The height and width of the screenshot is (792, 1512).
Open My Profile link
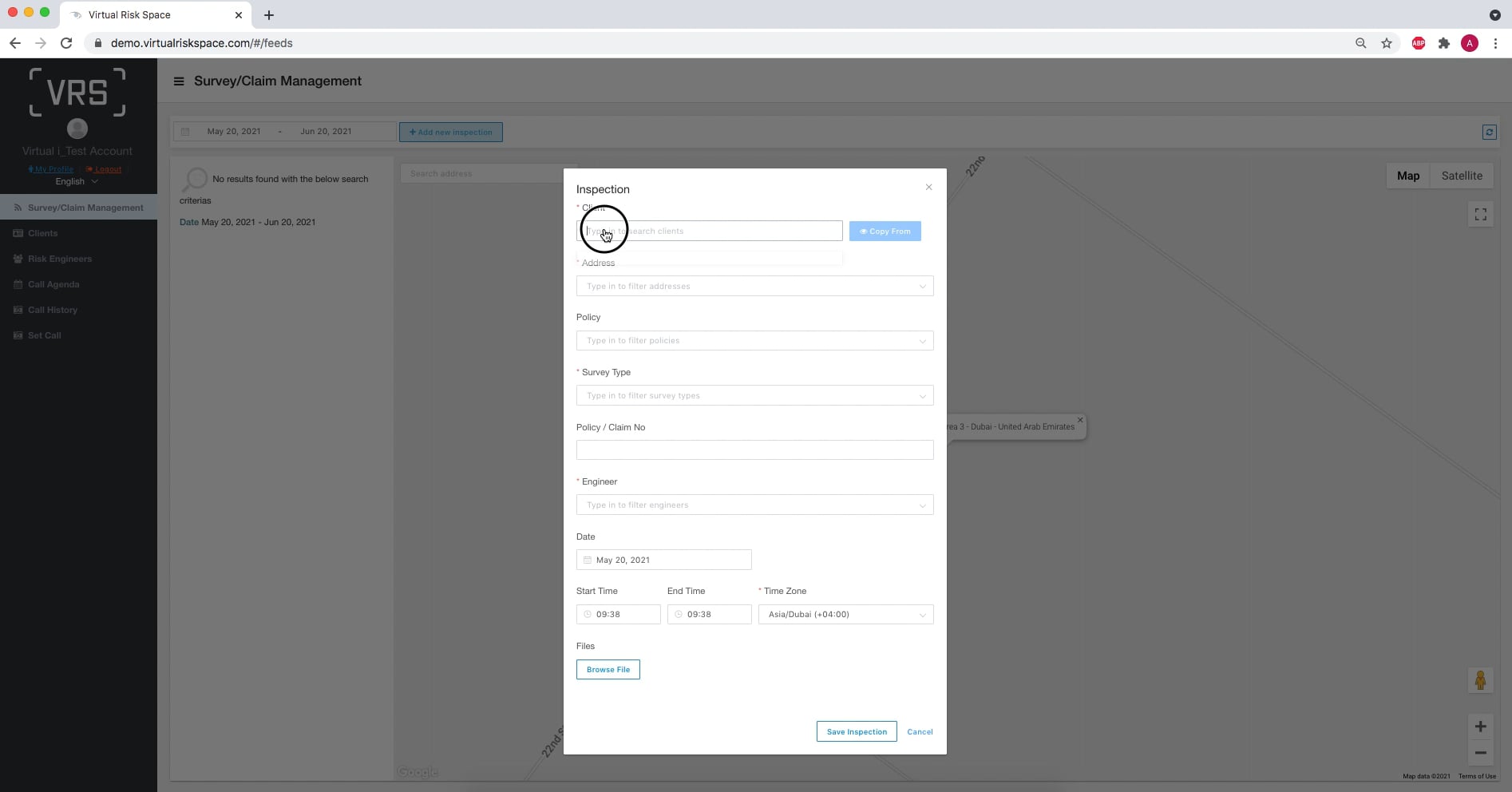click(x=51, y=169)
